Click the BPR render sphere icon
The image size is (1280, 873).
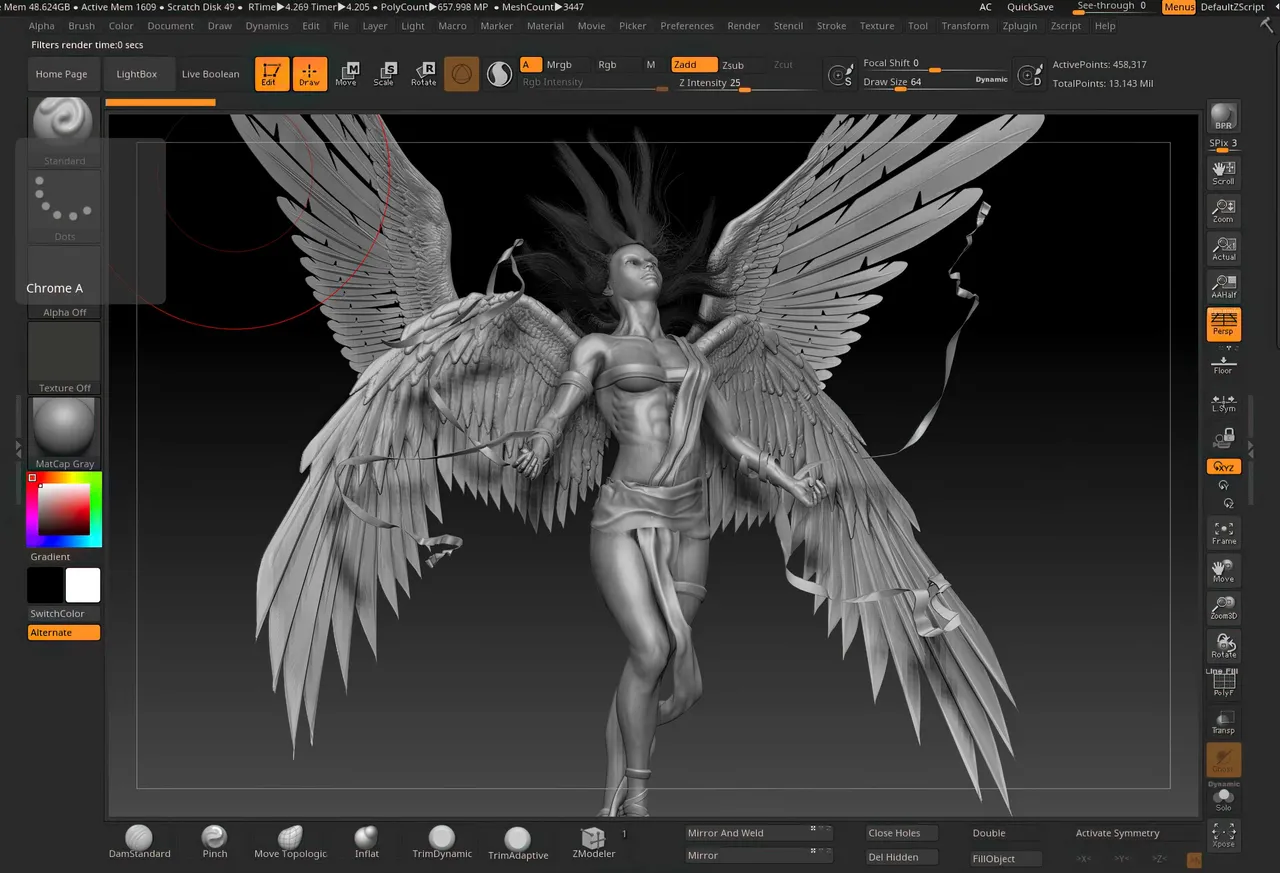pyautogui.click(x=1223, y=118)
